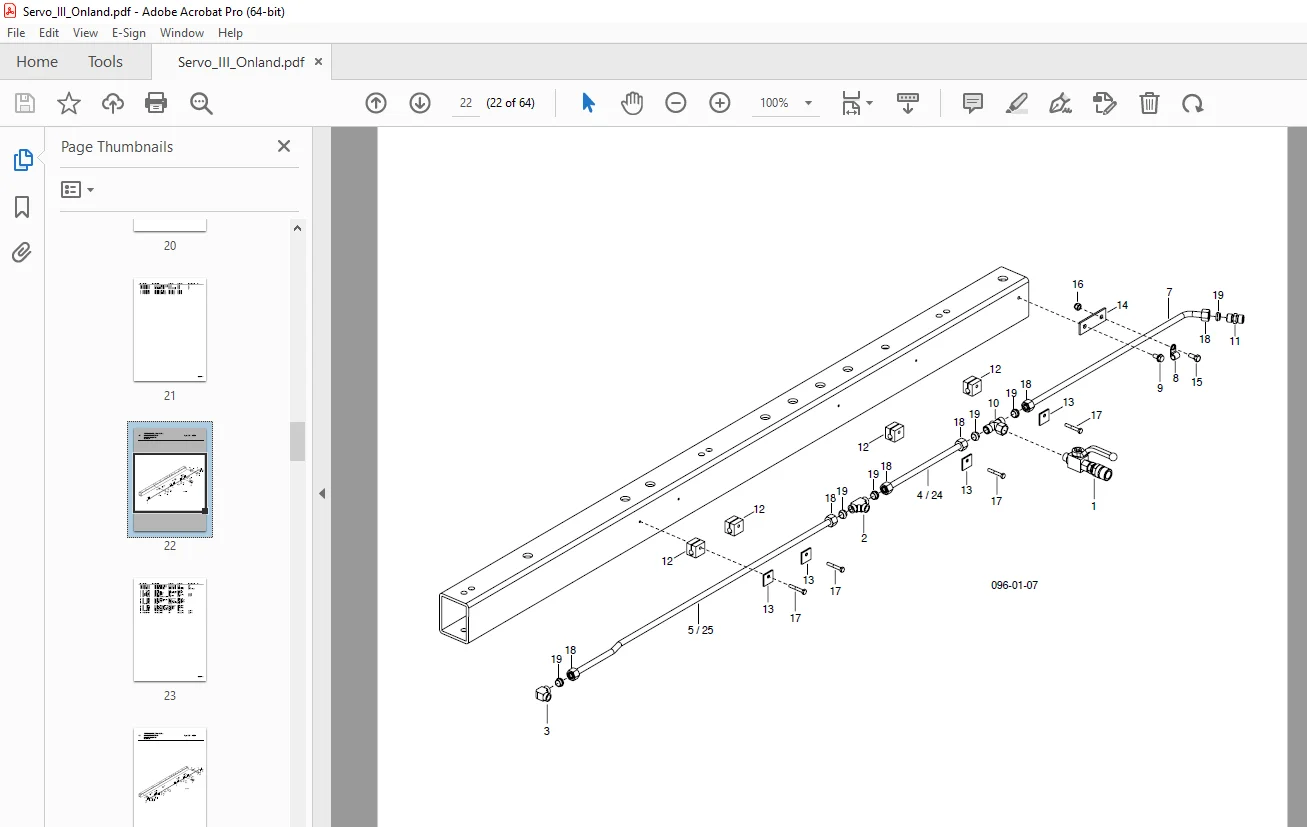Screen dimensions: 1307x827
Task: Click part label 4 / 24
Action: coord(930,495)
